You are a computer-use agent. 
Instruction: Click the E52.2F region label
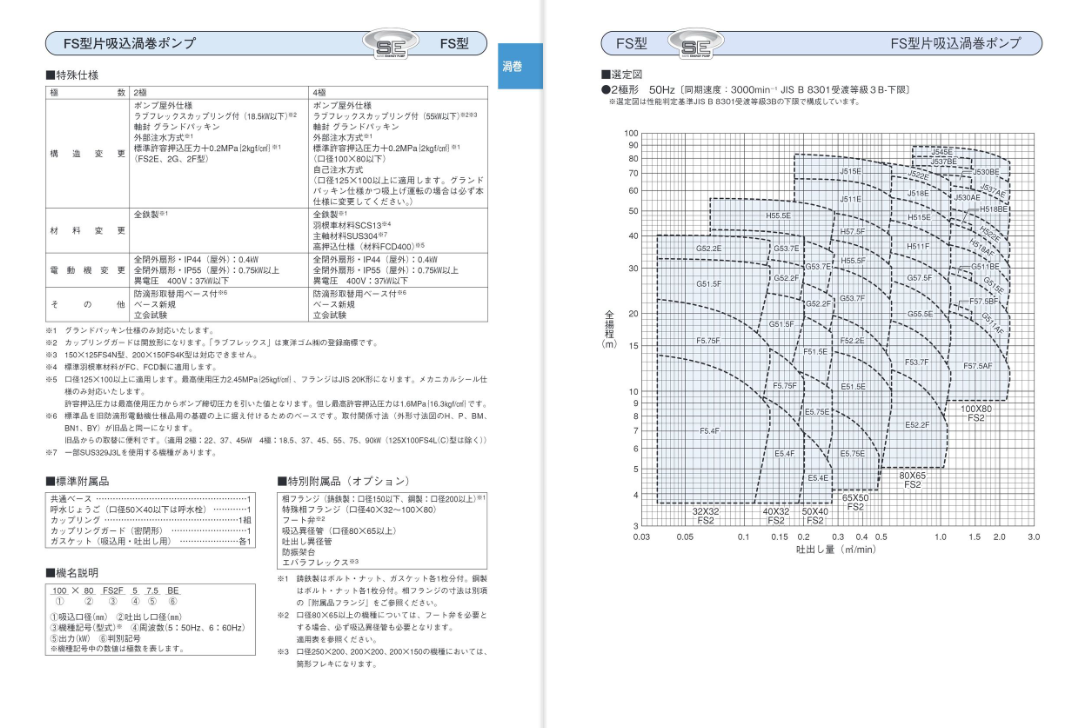tap(917, 425)
